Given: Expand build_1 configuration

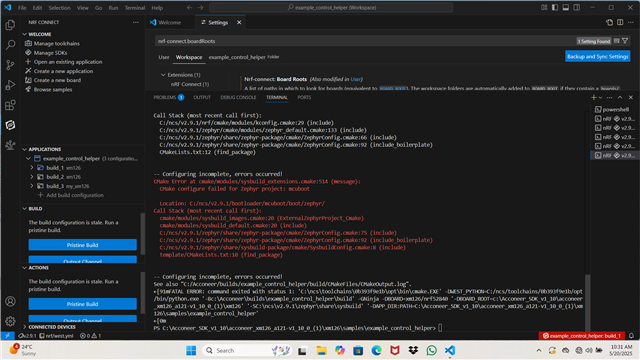Looking at the screenshot, I should [x=32, y=168].
